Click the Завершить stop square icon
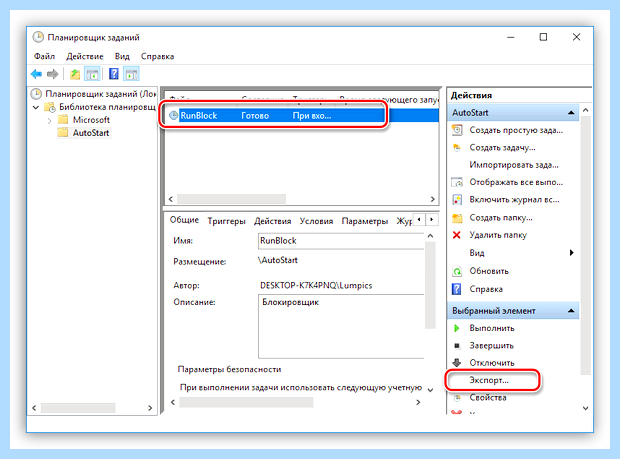Image resolution: width=620 pixels, height=459 pixels. click(457, 346)
